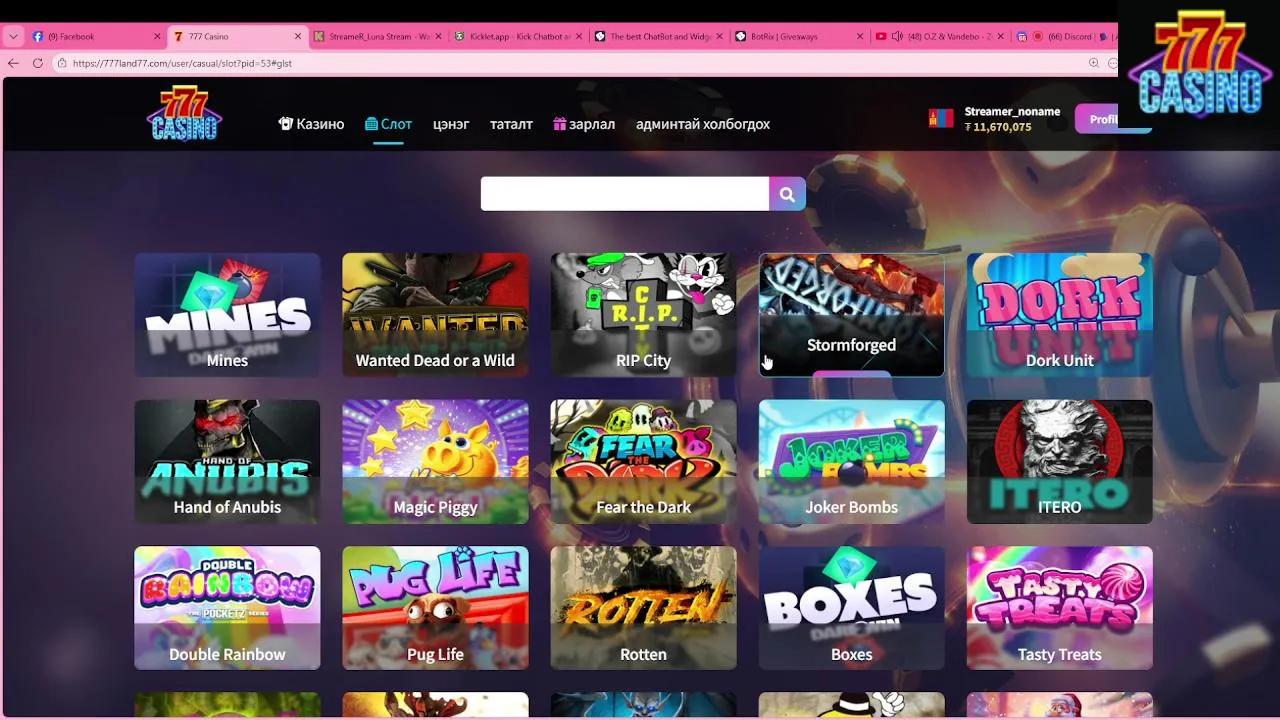Click the browser back arrow
Screen dimensions: 1280x720
click(12, 62)
